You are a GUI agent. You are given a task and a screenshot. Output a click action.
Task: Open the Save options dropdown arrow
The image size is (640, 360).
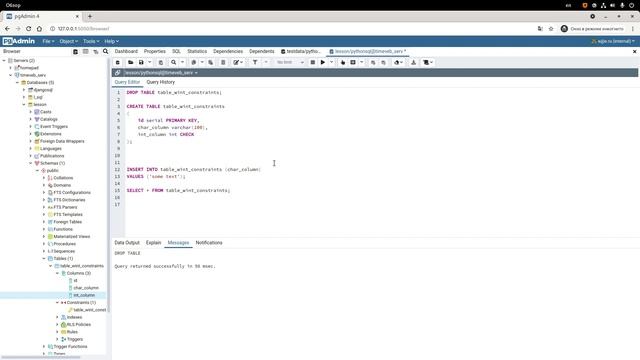pyautogui.click(x=150, y=62)
